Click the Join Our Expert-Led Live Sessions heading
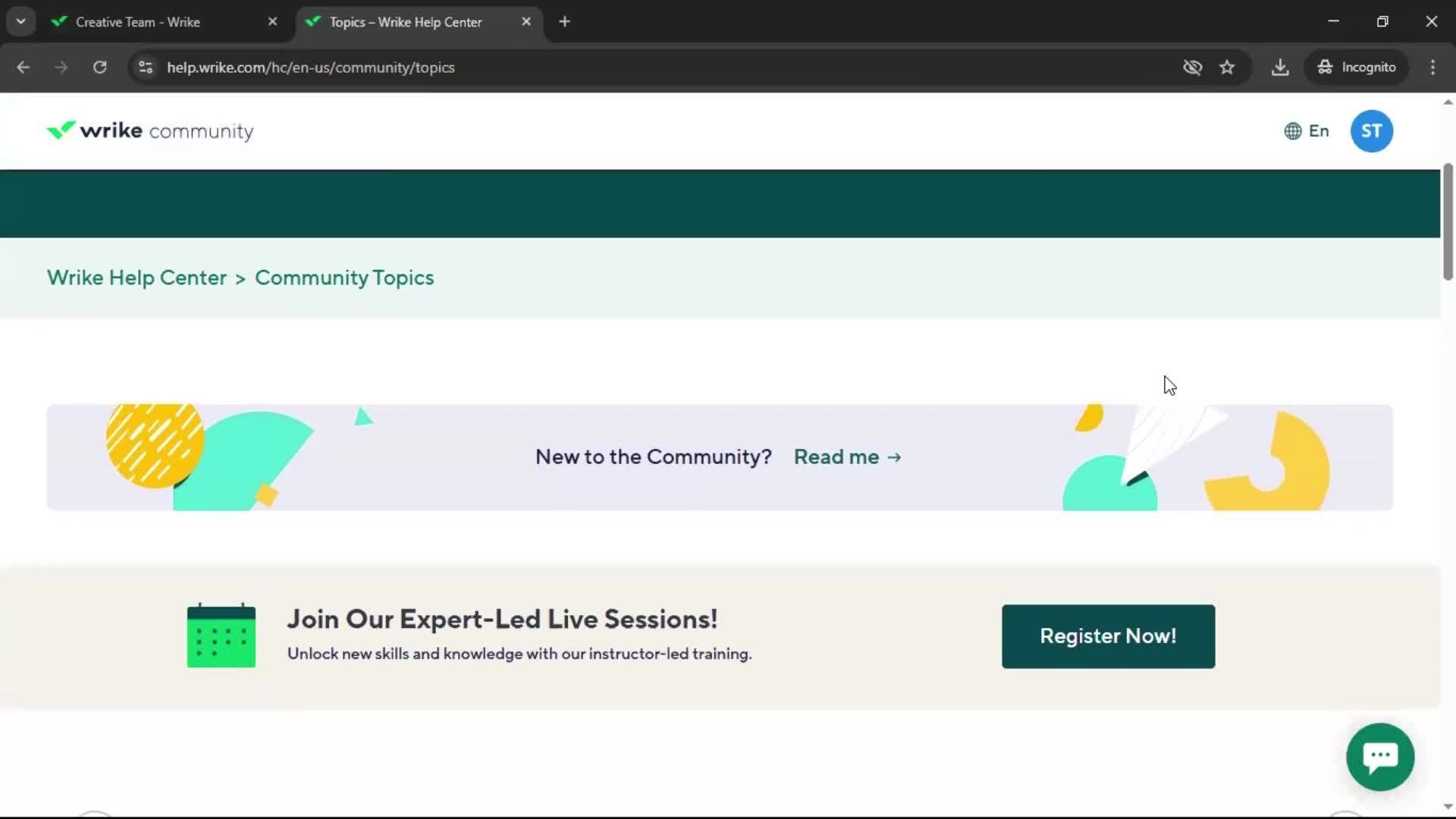This screenshot has height=819, width=1456. click(501, 619)
